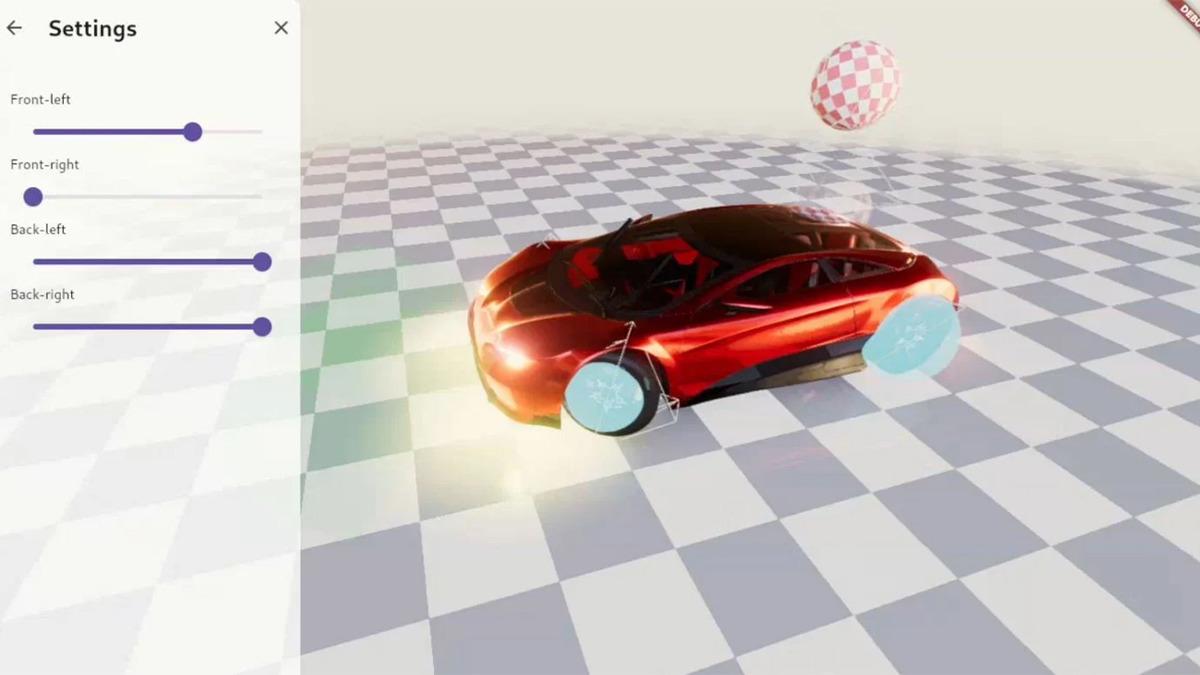Click the Back-left label text
This screenshot has width=1200, height=675.
(38, 230)
